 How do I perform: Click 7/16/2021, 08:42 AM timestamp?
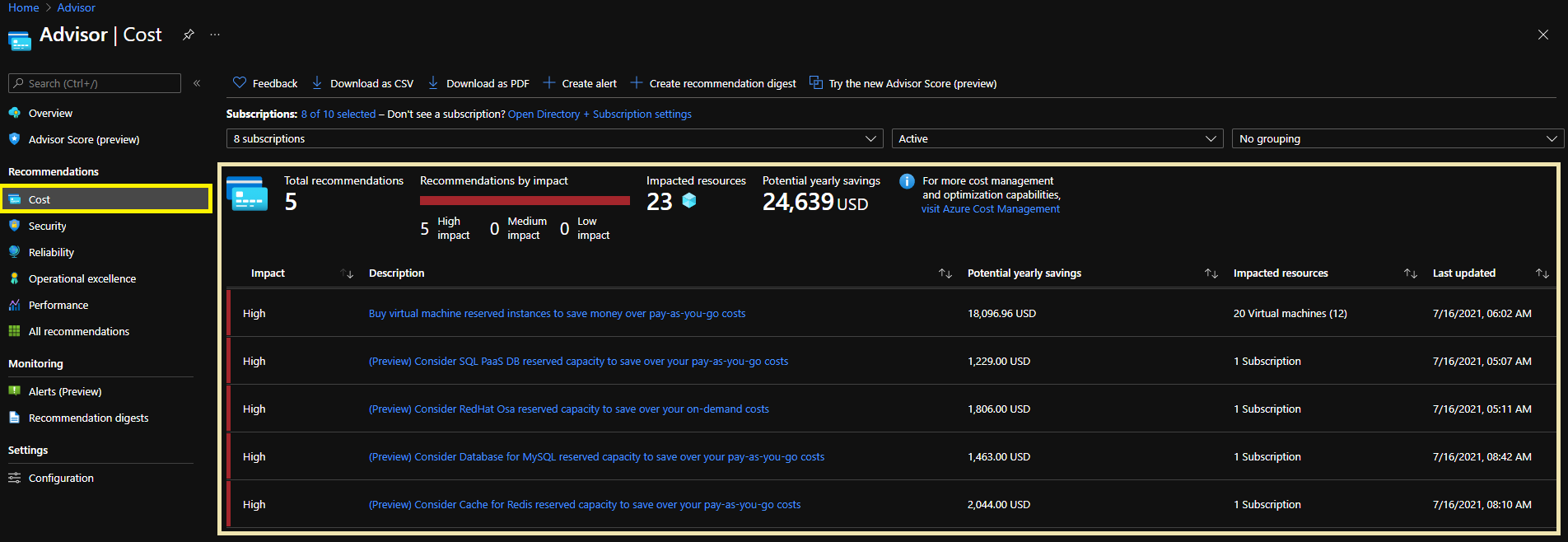click(1482, 457)
